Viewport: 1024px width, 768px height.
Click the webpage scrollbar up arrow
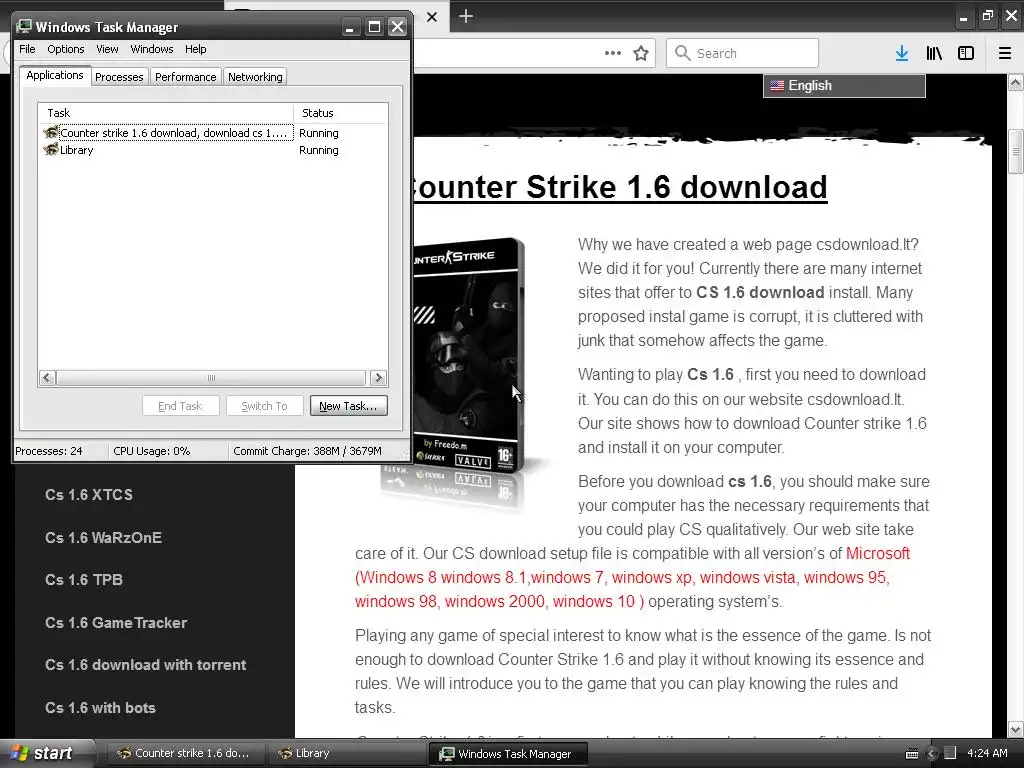(1015, 83)
